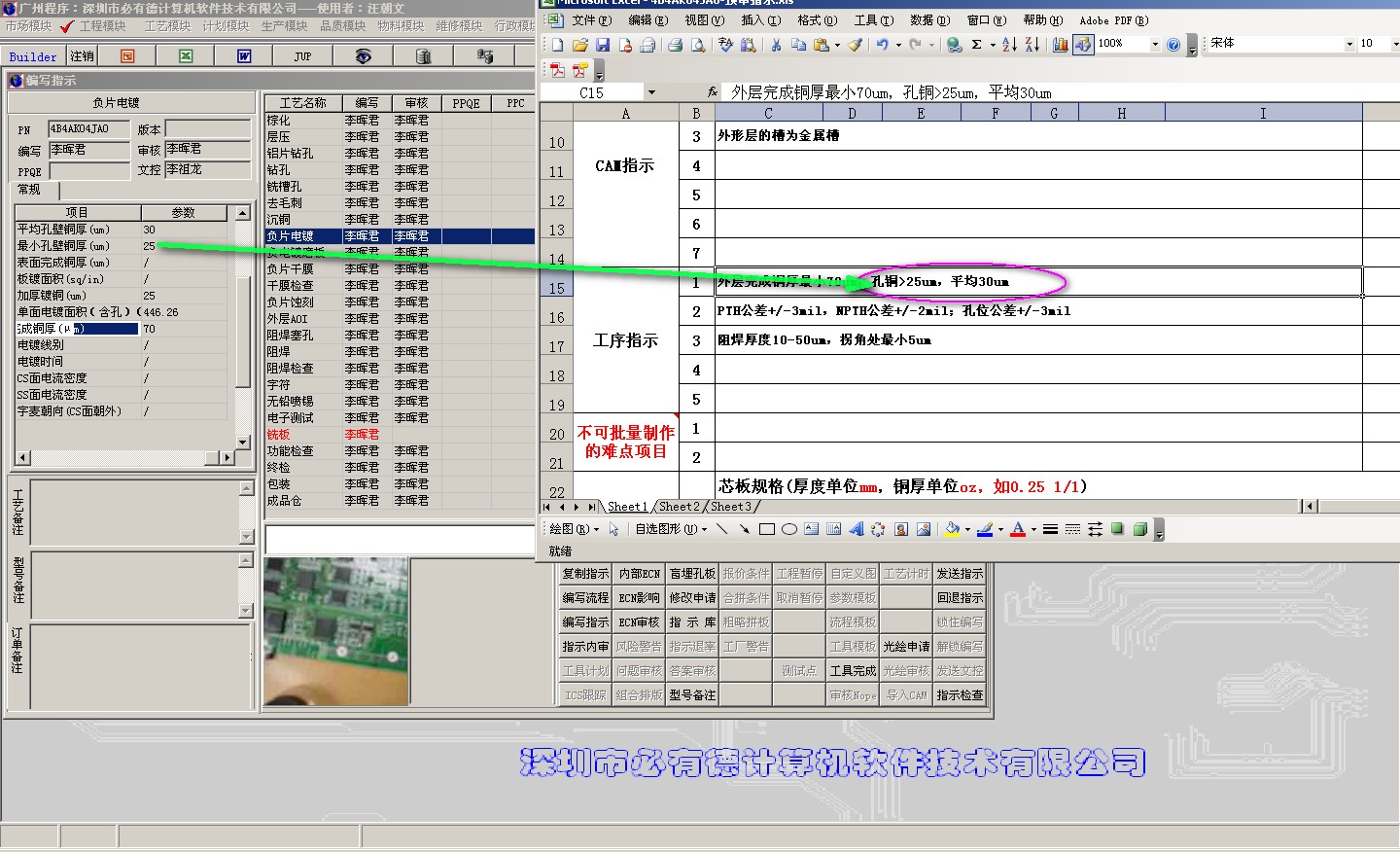Image resolution: width=1400 pixels, height=852 pixels.
Task: Expand the 自选图形 AutoShapes dropdown
Action: click(671, 529)
